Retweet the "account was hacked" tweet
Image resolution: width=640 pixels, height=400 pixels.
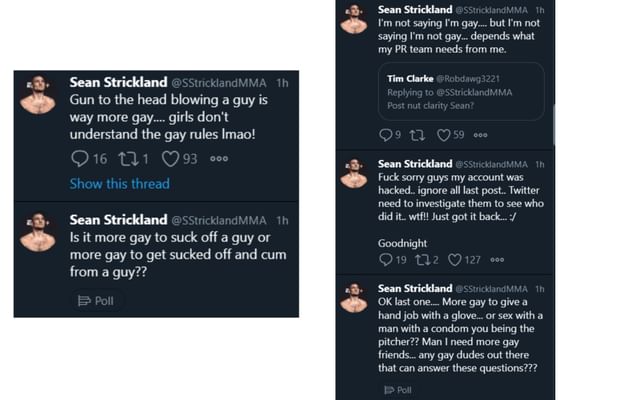point(420,260)
